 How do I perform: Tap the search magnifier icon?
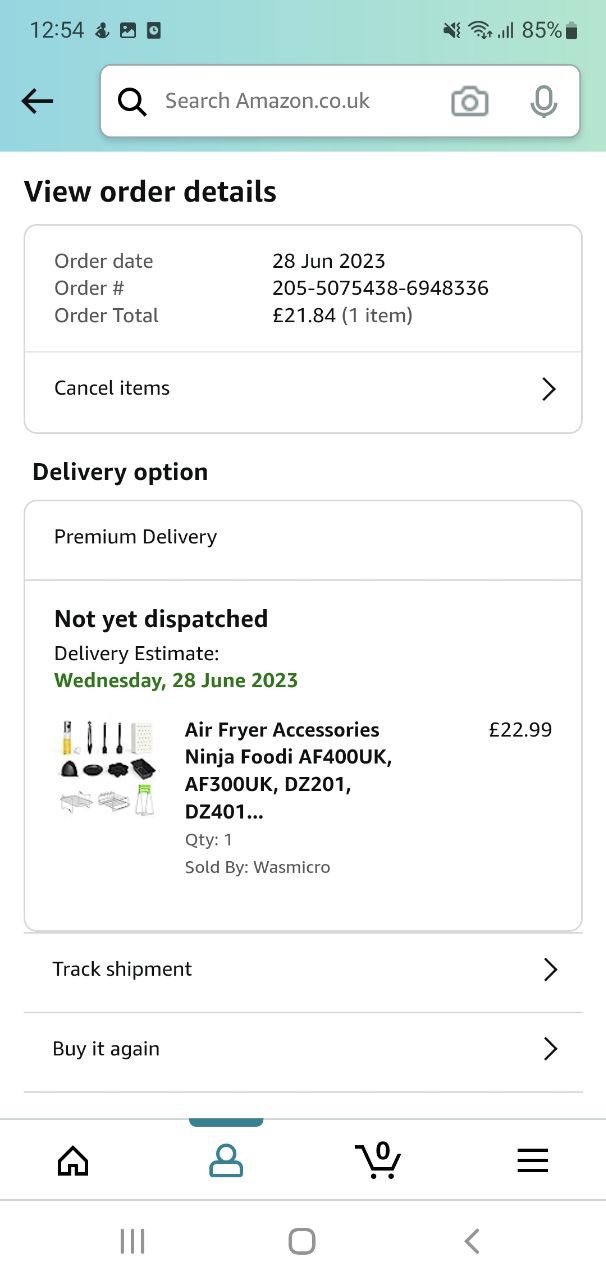[132, 101]
